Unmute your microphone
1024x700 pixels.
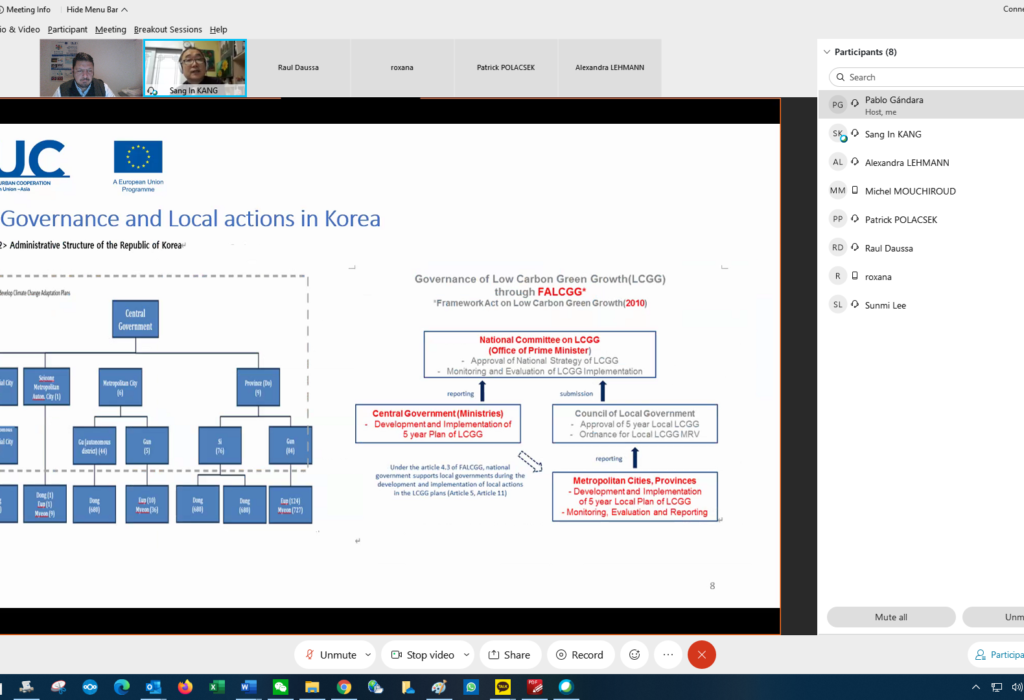coord(330,654)
